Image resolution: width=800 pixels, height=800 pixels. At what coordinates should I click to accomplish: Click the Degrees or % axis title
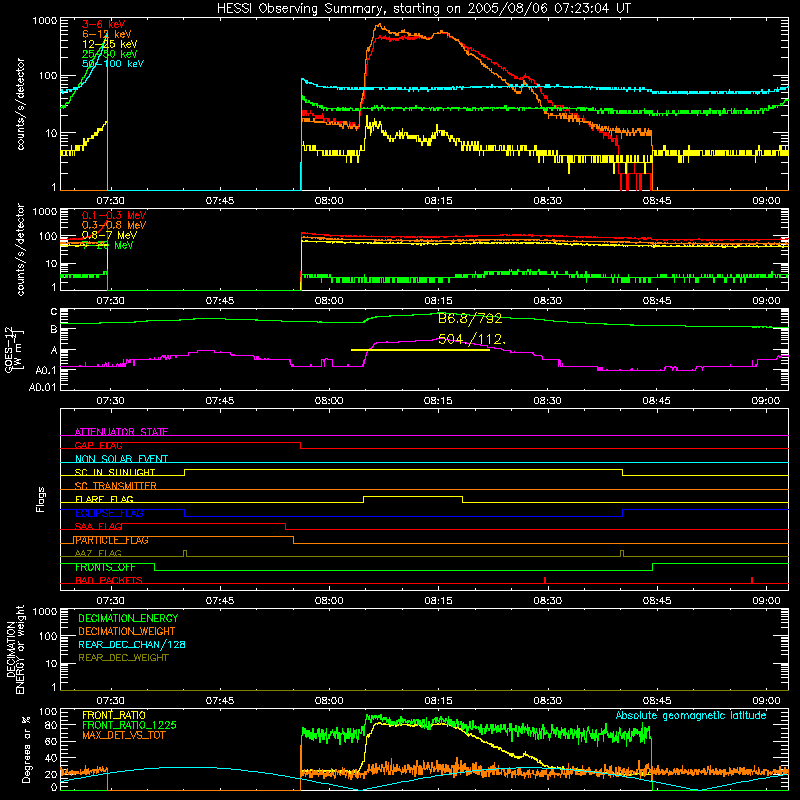click(26, 750)
